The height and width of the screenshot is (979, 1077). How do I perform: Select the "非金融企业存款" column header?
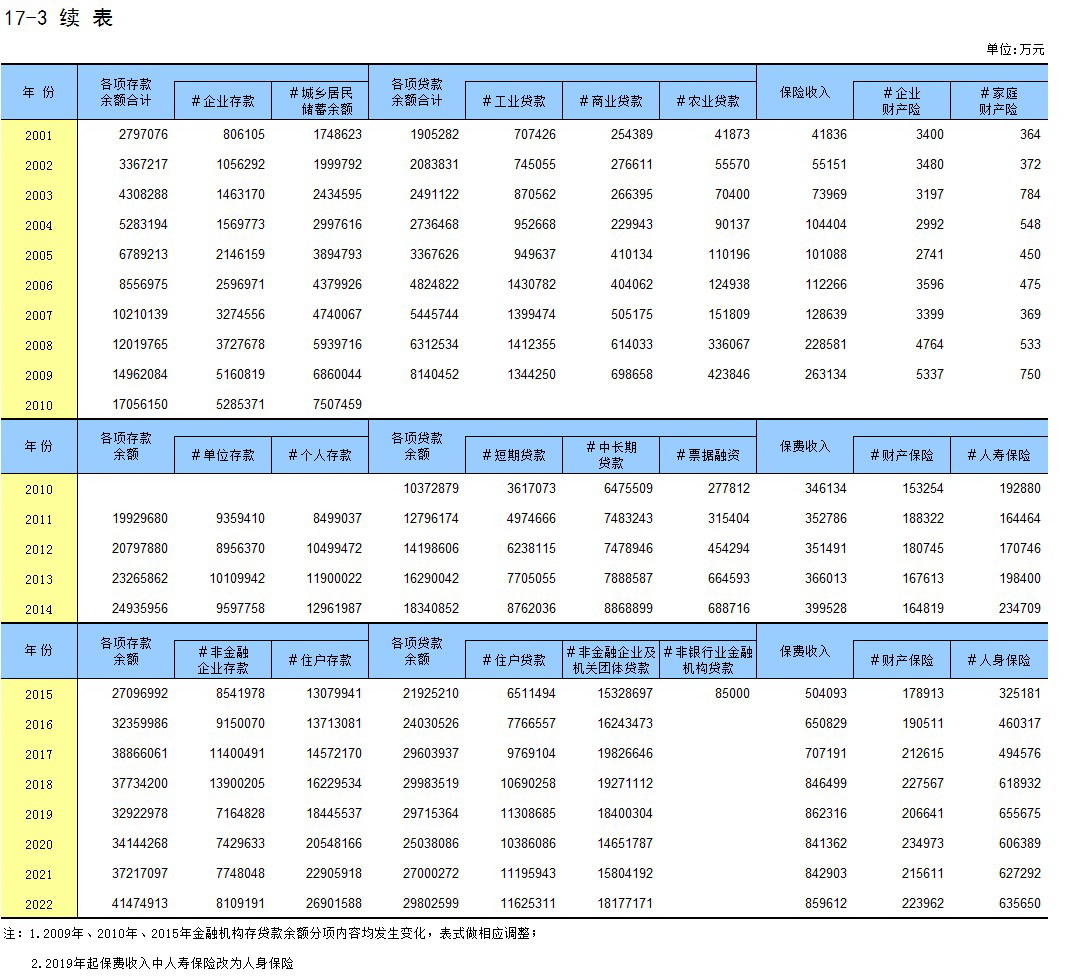coord(222,660)
